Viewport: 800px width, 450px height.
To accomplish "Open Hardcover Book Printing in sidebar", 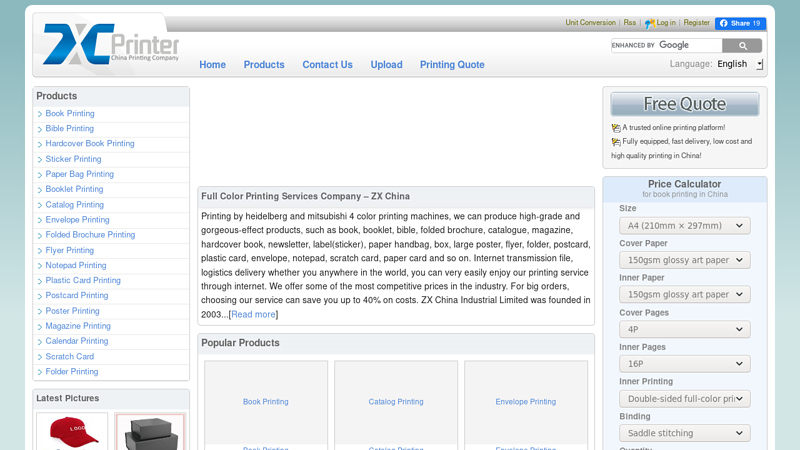I will pos(90,143).
